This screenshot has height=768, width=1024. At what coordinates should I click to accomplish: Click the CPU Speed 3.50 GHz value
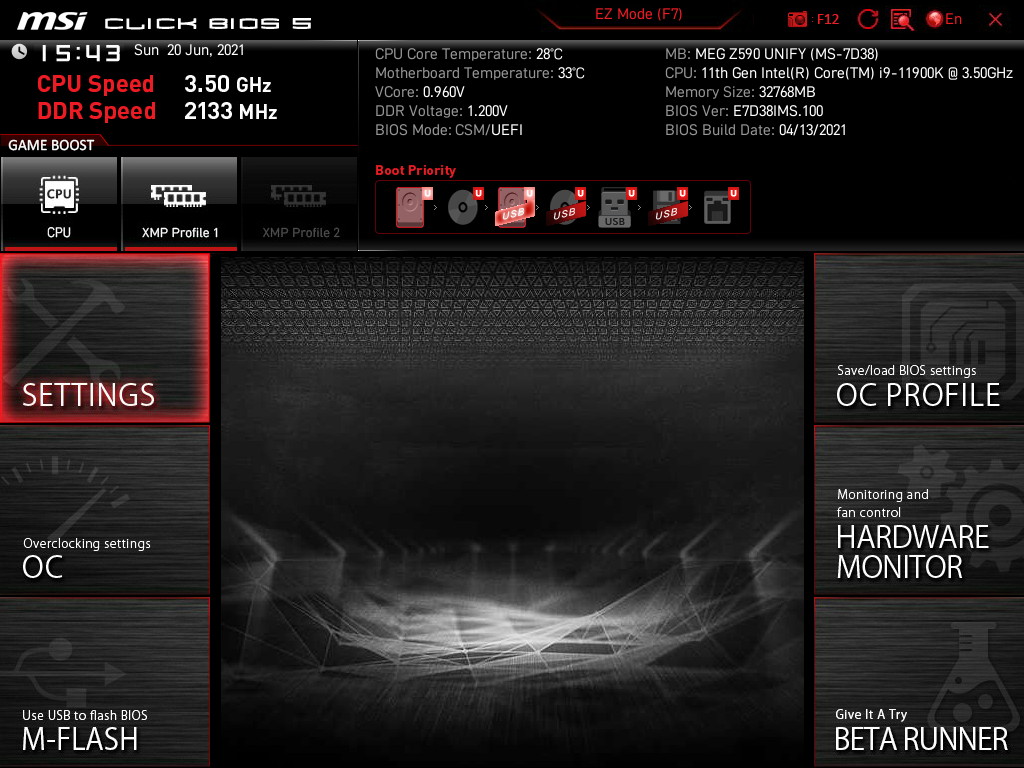coord(227,84)
